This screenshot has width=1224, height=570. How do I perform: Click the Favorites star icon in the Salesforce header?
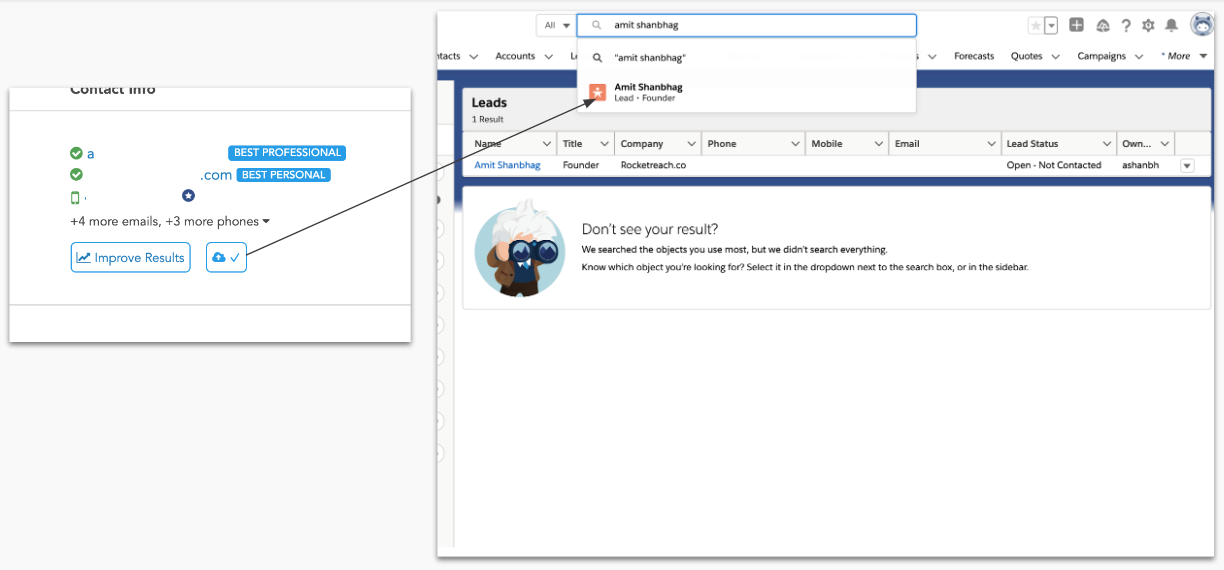pos(1035,25)
